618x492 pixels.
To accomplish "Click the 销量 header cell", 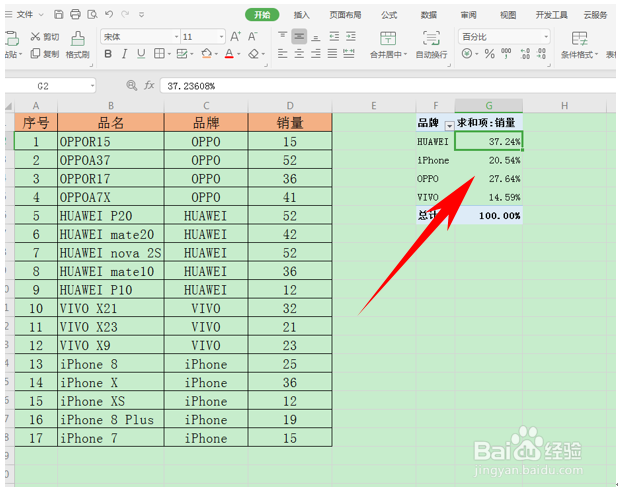I will [290, 123].
